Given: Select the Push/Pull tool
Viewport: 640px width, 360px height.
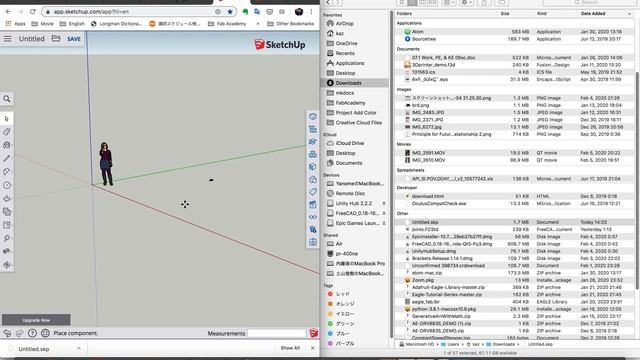Looking at the screenshot, I should click(7, 198).
